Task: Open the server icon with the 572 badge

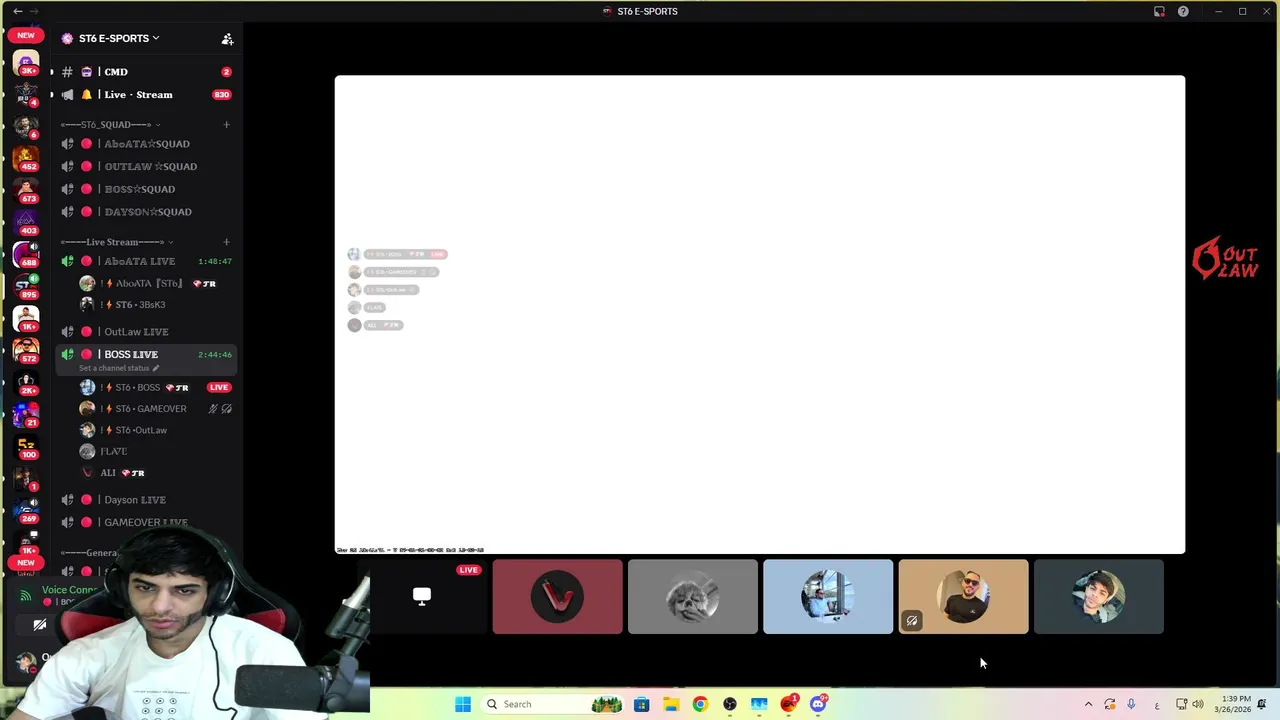Action: click(x=26, y=351)
